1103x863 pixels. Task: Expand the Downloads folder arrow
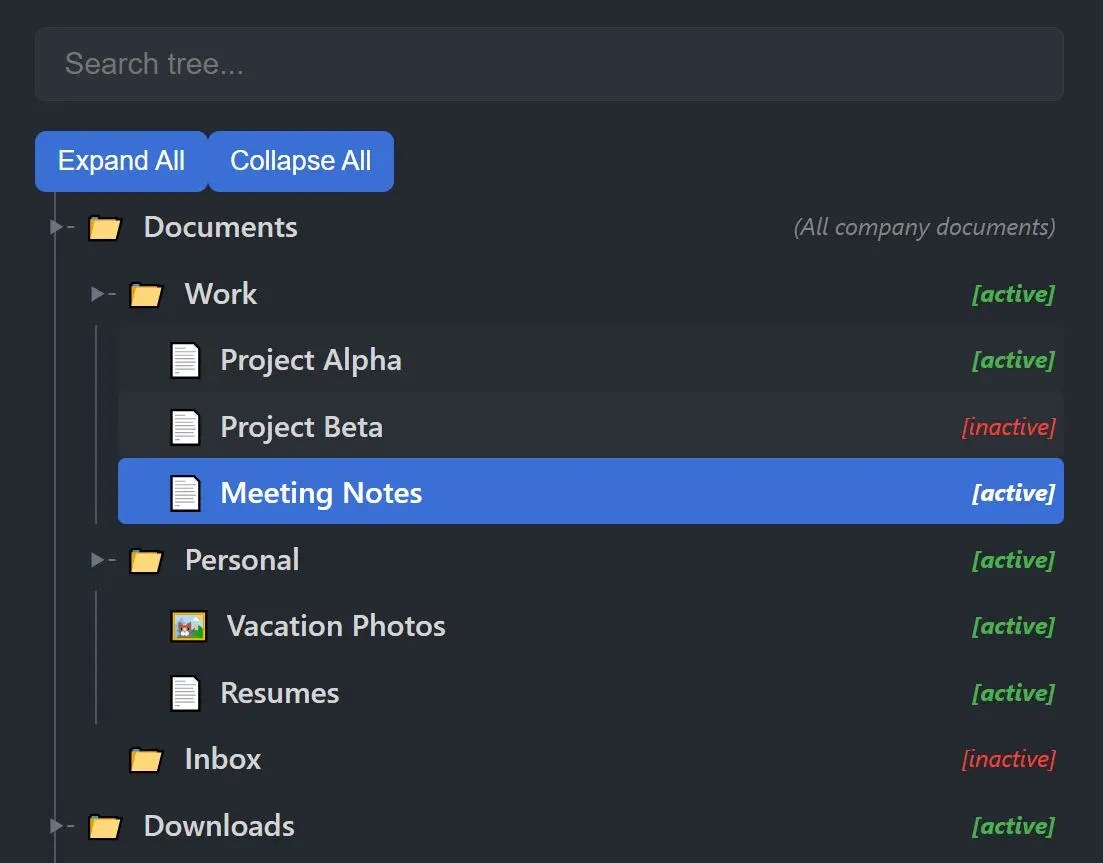(x=56, y=826)
